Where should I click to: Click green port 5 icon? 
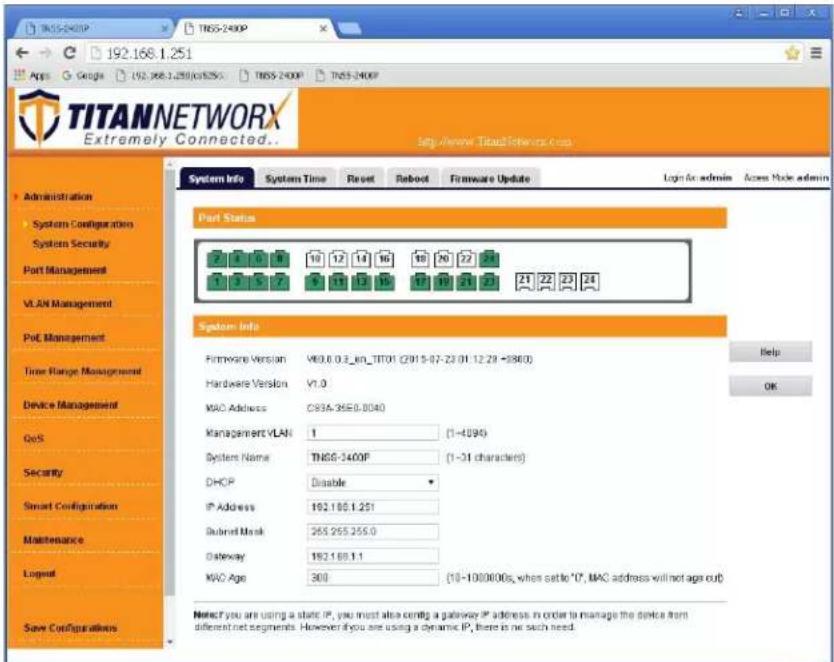258,281
